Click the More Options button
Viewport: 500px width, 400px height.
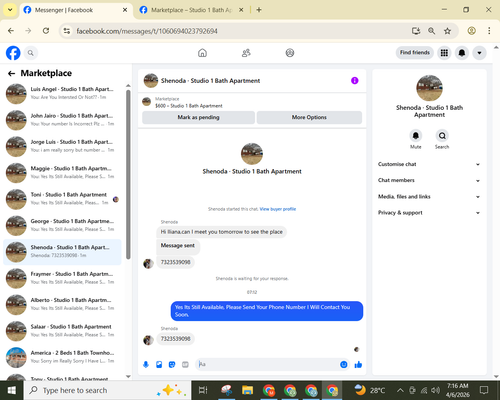[309, 117]
